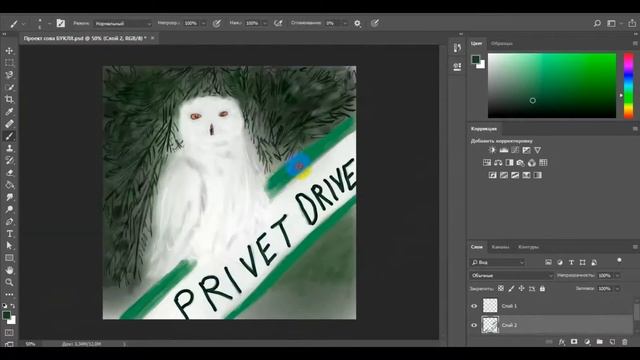640x360 pixels.
Task: Open smoothing options gear icon
Action: [x=358, y=24]
